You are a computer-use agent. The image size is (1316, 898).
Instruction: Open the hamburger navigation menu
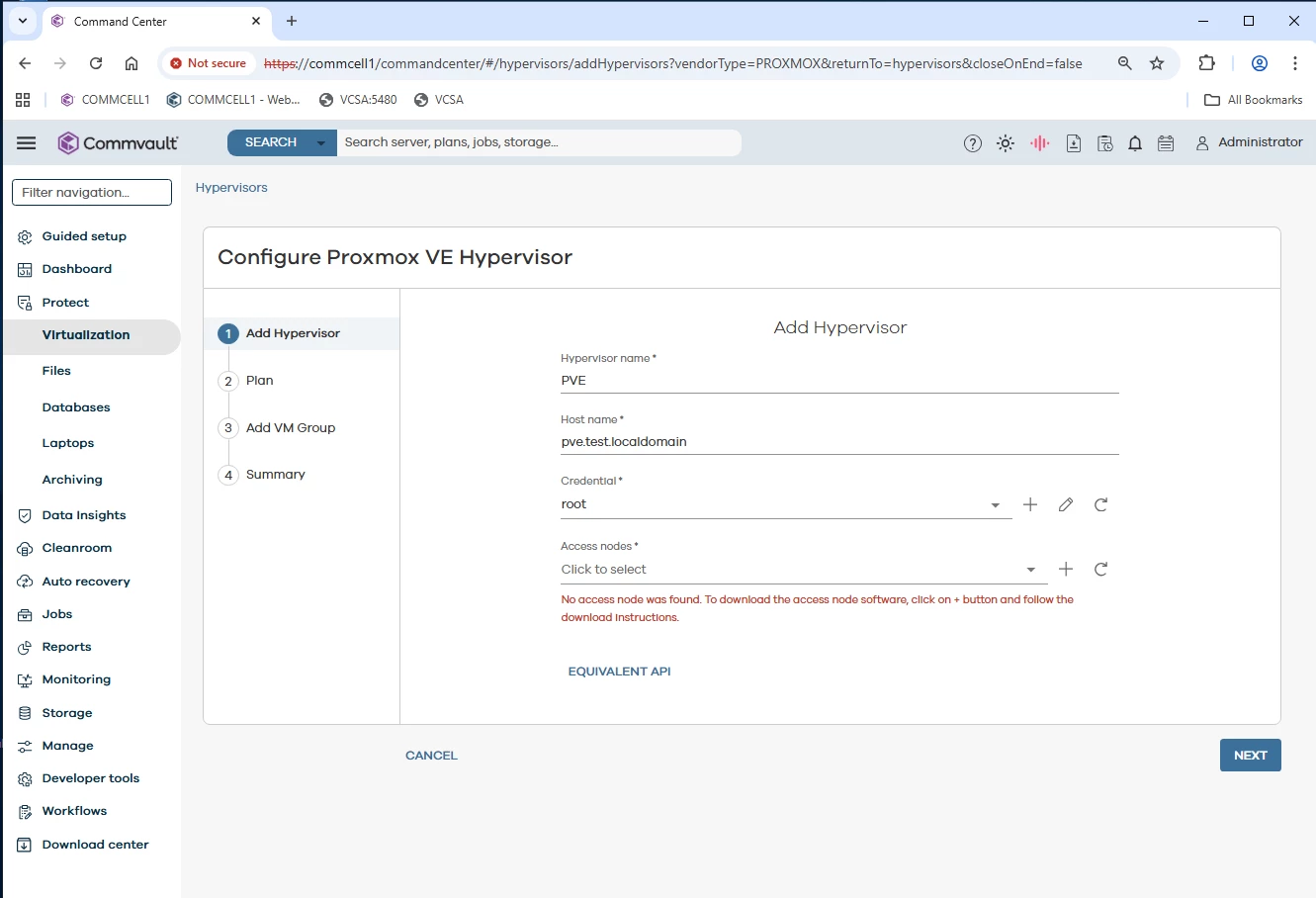click(x=27, y=143)
